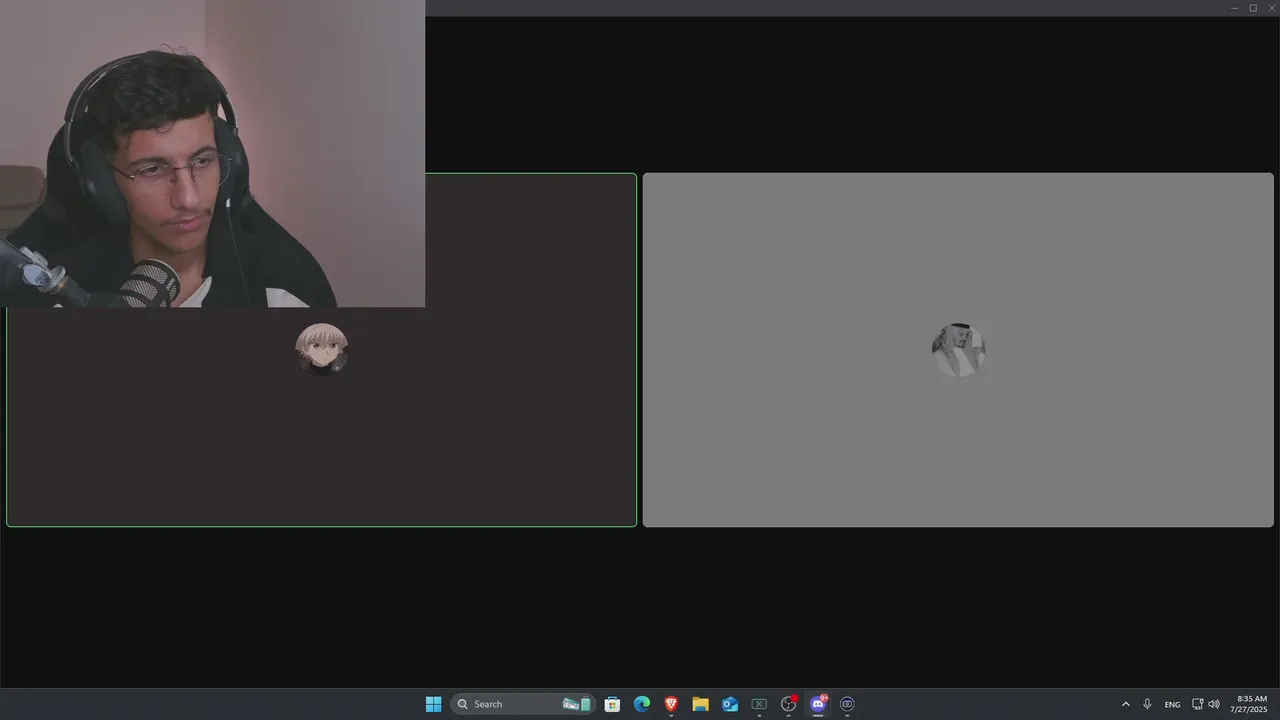
Task: Open Outlook from the taskbar
Action: click(x=730, y=704)
